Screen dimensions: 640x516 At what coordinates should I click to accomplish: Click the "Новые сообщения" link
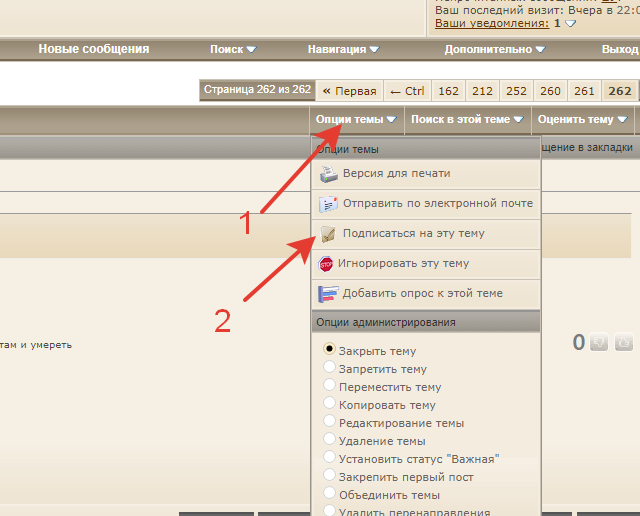(x=94, y=49)
